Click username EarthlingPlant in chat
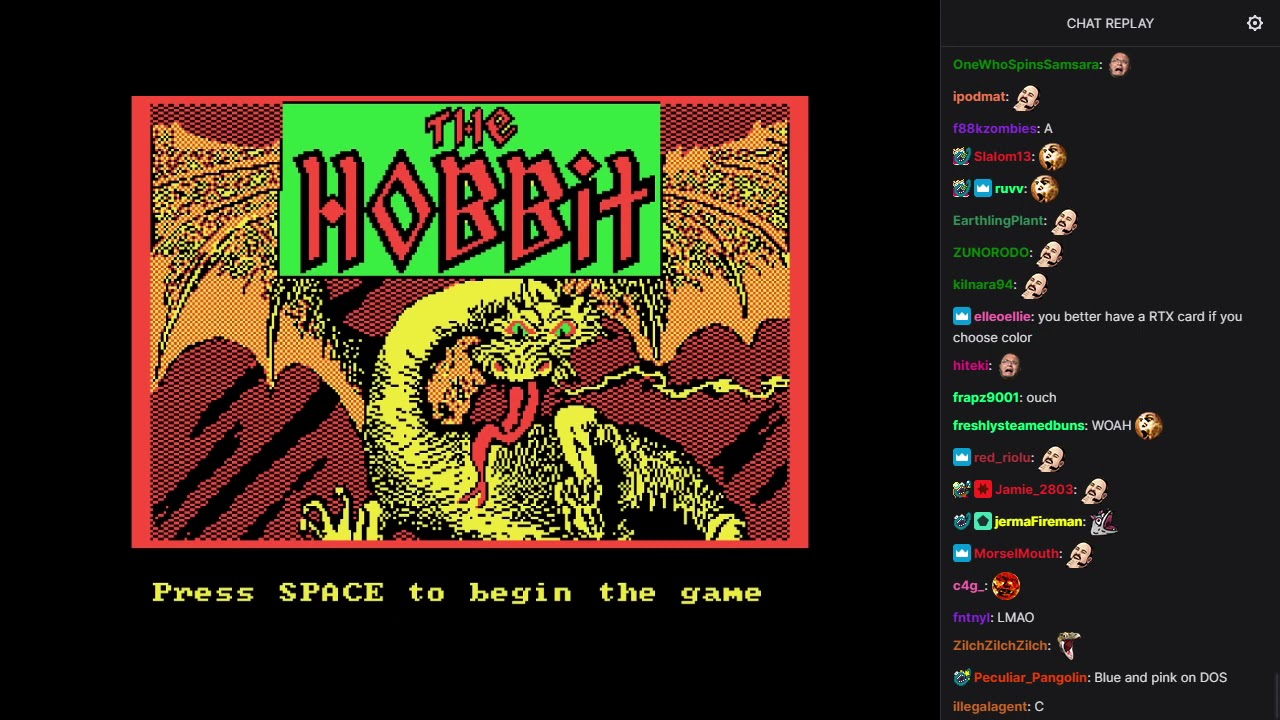 tap(999, 220)
